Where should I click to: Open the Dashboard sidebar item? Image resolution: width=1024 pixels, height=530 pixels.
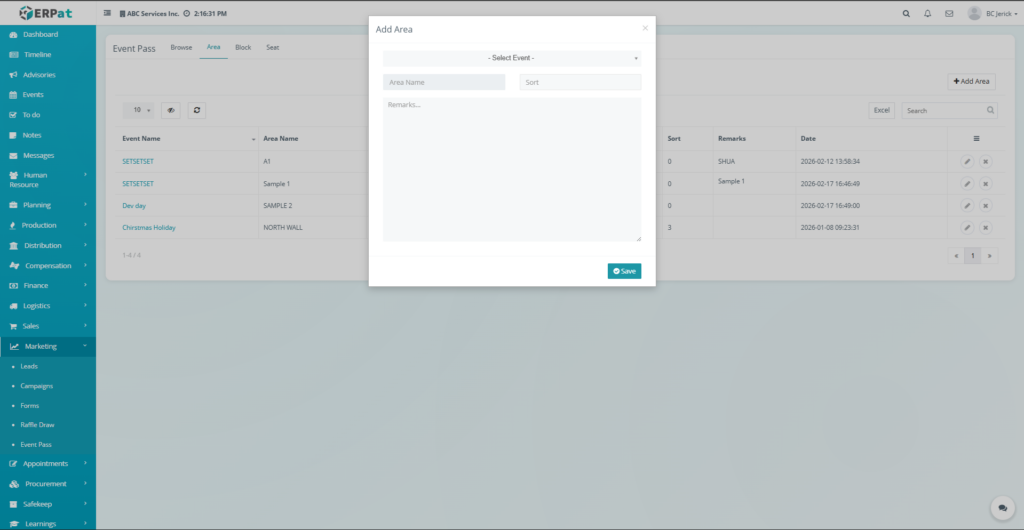48,35
